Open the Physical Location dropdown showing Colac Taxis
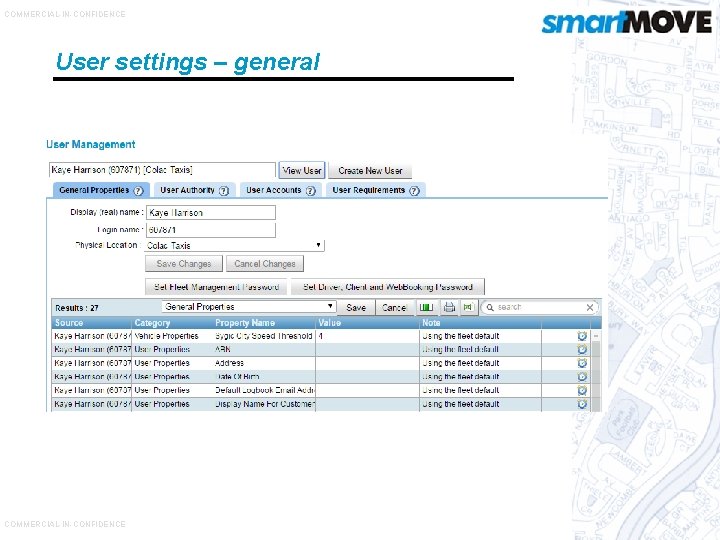The image size is (720, 540). coord(234,245)
